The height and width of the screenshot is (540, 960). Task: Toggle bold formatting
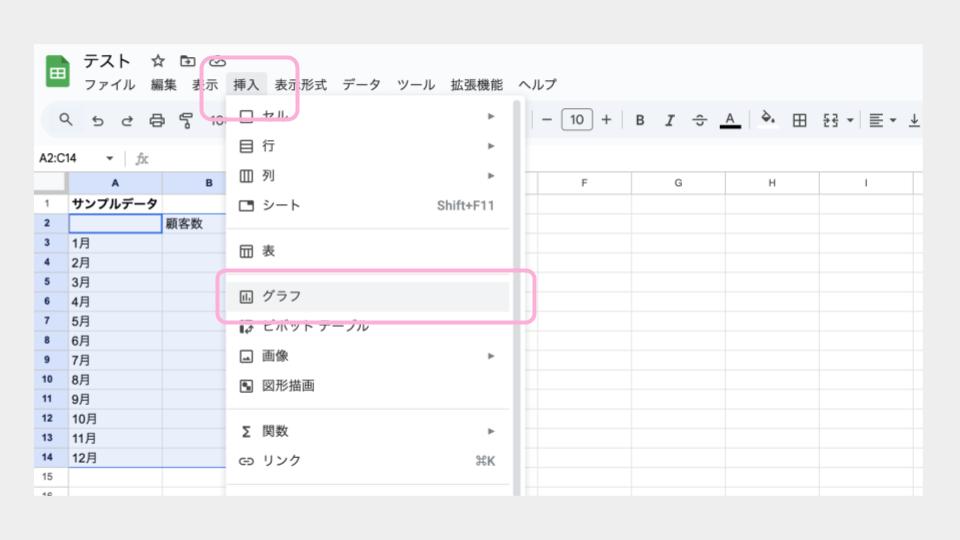[640, 120]
